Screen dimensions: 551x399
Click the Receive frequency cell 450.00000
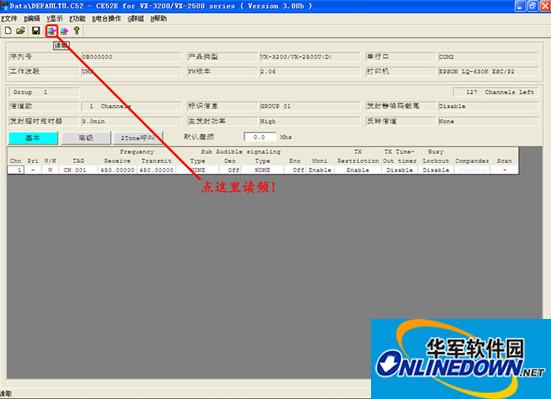pos(117,170)
